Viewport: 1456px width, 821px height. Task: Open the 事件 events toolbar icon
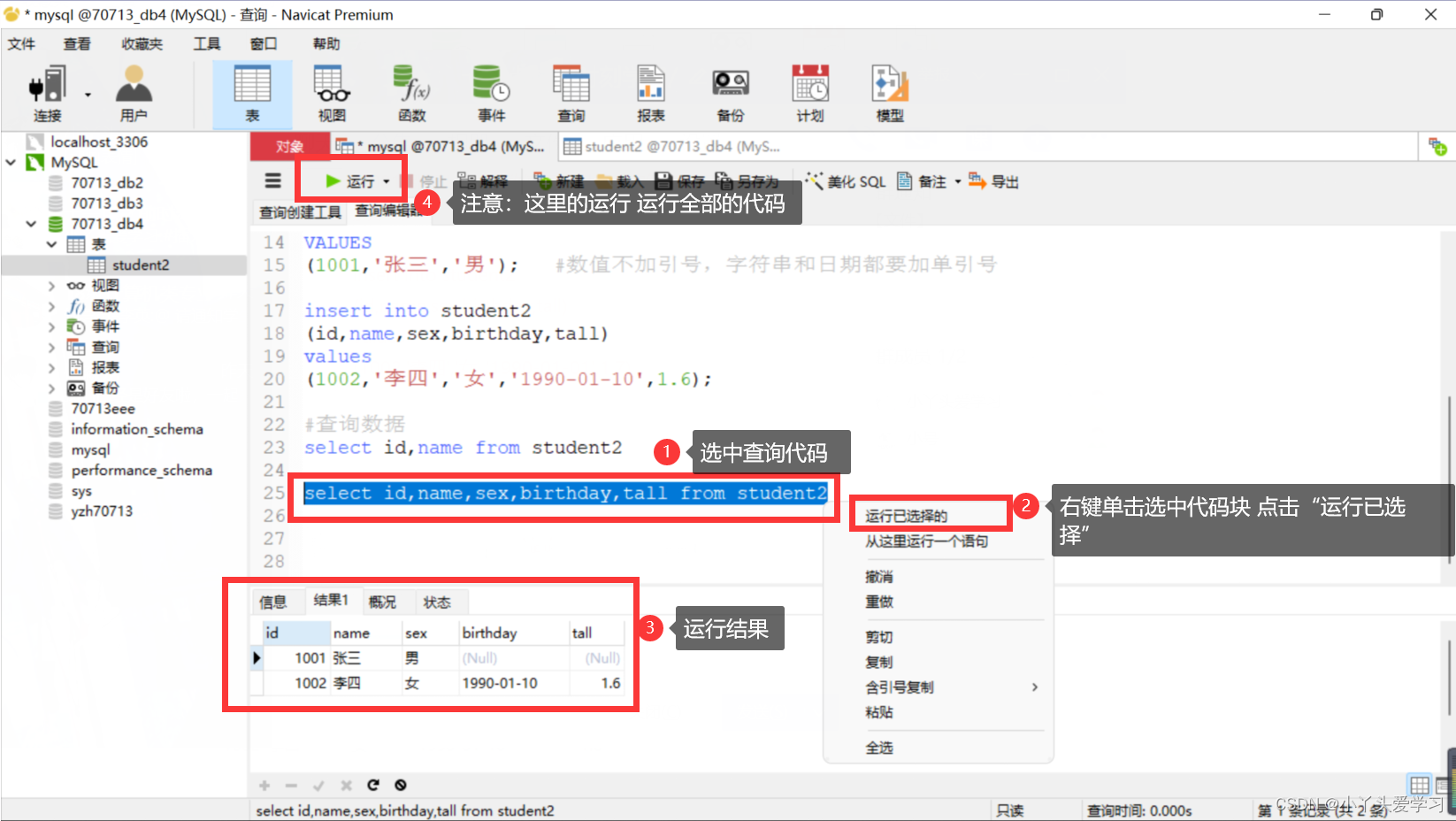491,94
